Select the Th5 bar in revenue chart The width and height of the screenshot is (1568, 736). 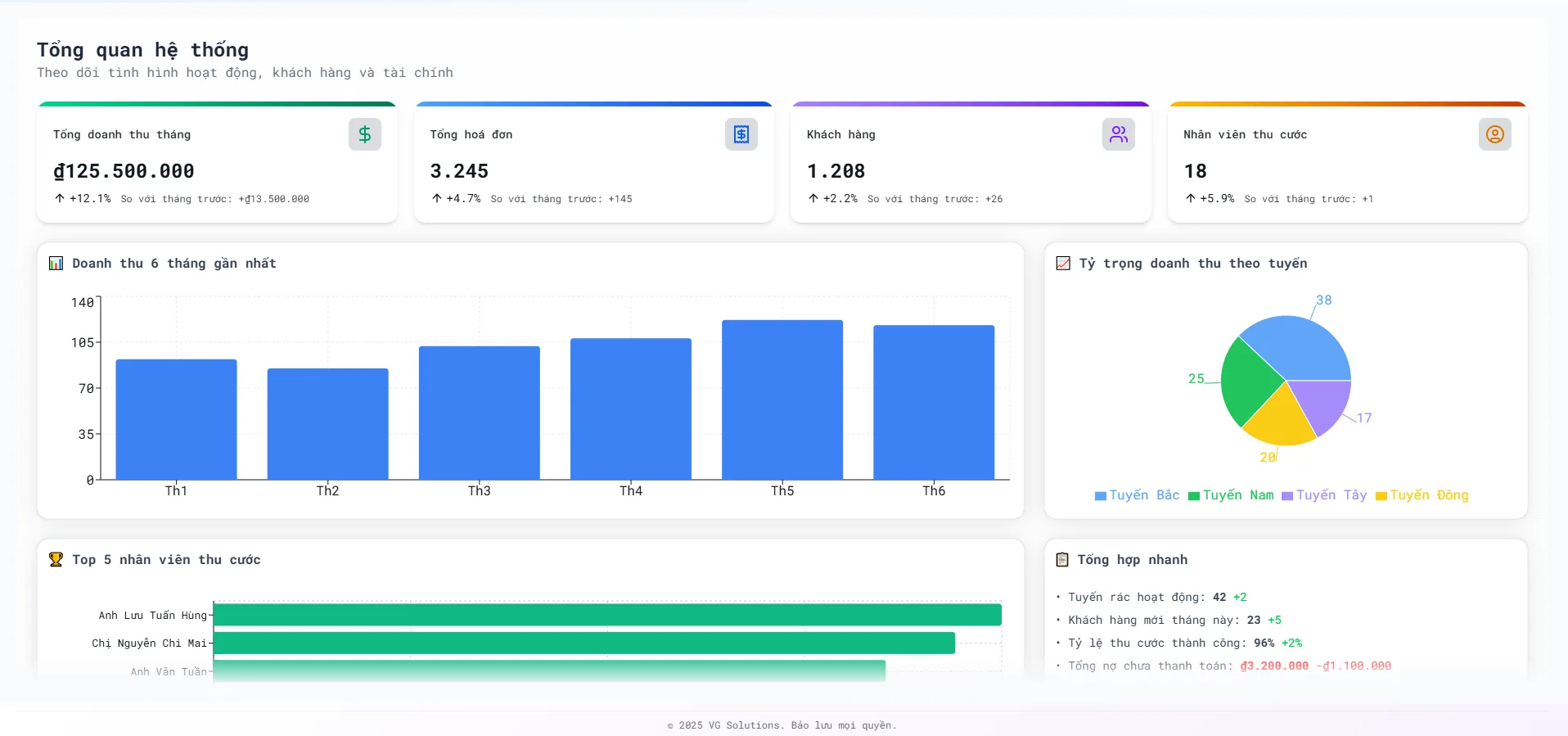pyautogui.click(x=782, y=400)
